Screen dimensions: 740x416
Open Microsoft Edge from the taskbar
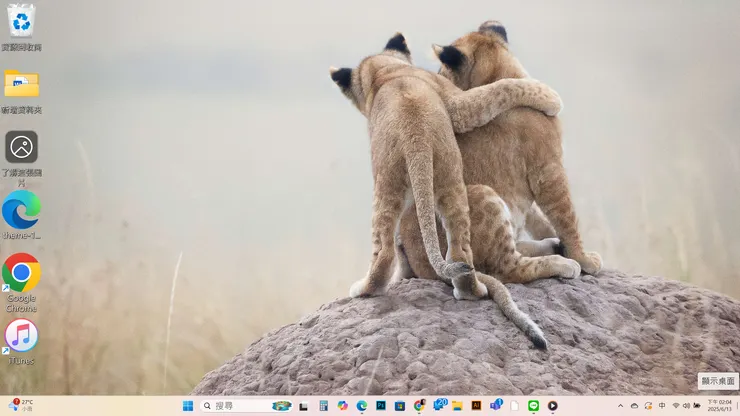click(x=362, y=406)
